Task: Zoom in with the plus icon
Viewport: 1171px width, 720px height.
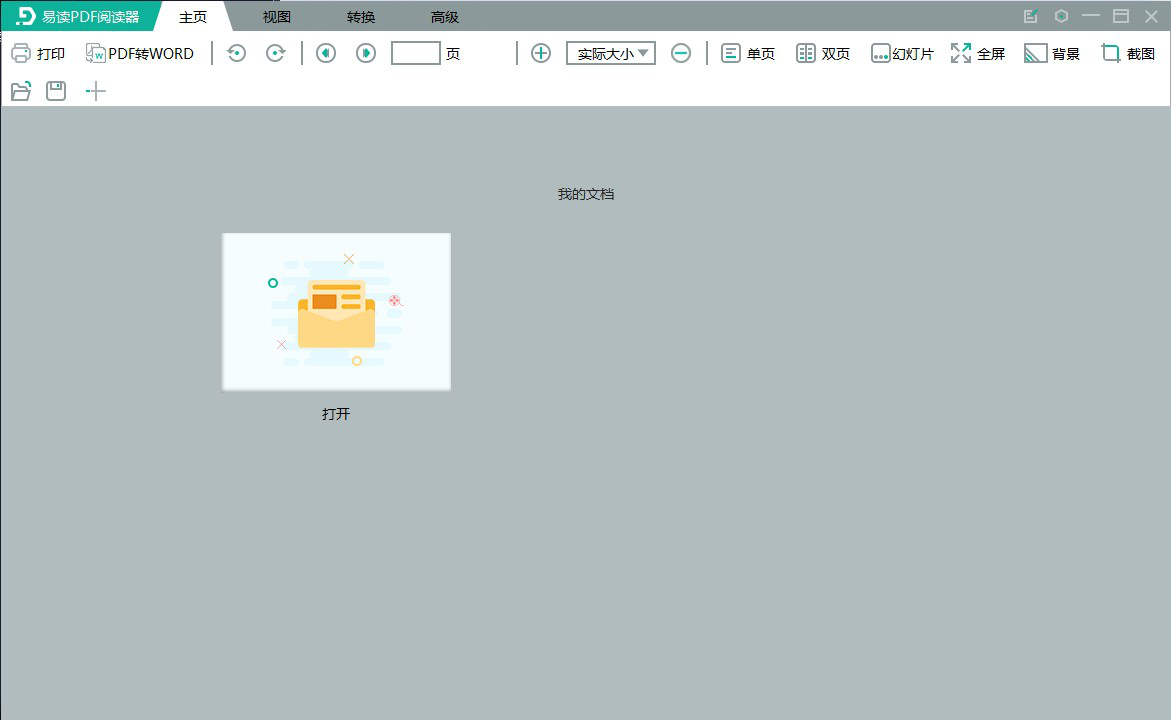Action: click(541, 53)
